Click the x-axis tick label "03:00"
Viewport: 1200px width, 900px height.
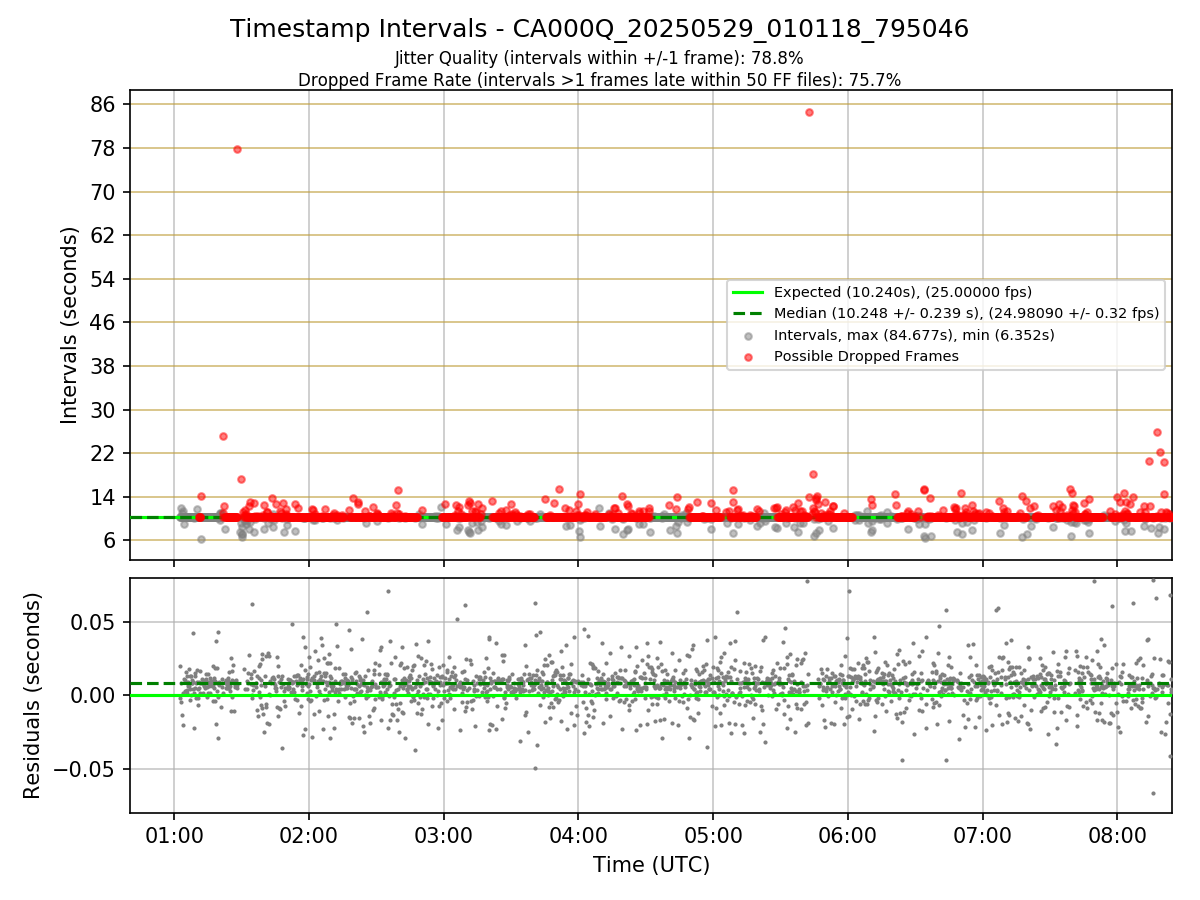click(x=443, y=835)
